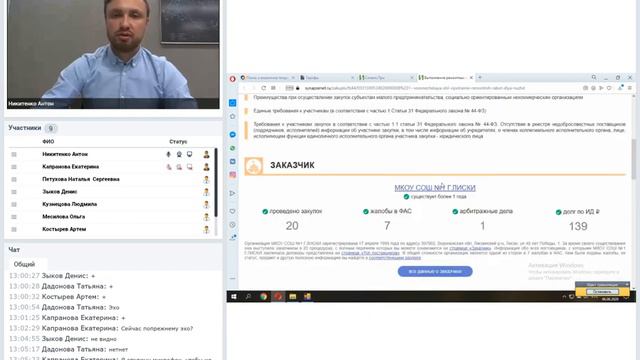Click the ФИО column header
The image size is (640, 360).
(x=48, y=142)
